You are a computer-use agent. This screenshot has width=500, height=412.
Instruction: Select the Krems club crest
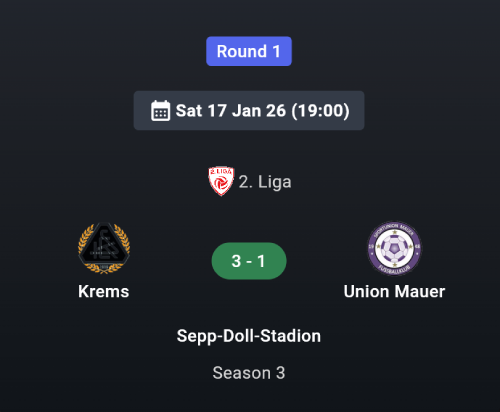[x=104, y=248]
